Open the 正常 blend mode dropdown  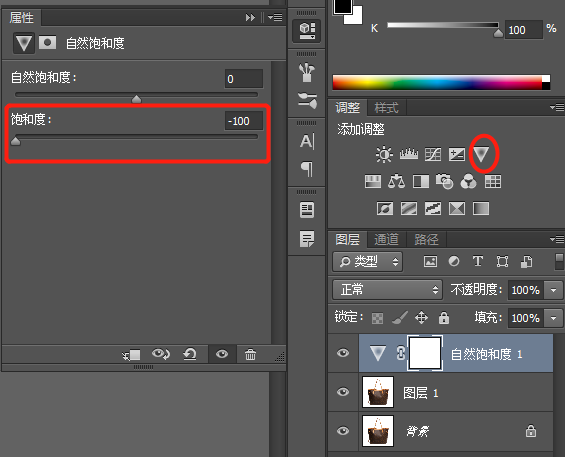click(387, 290)
